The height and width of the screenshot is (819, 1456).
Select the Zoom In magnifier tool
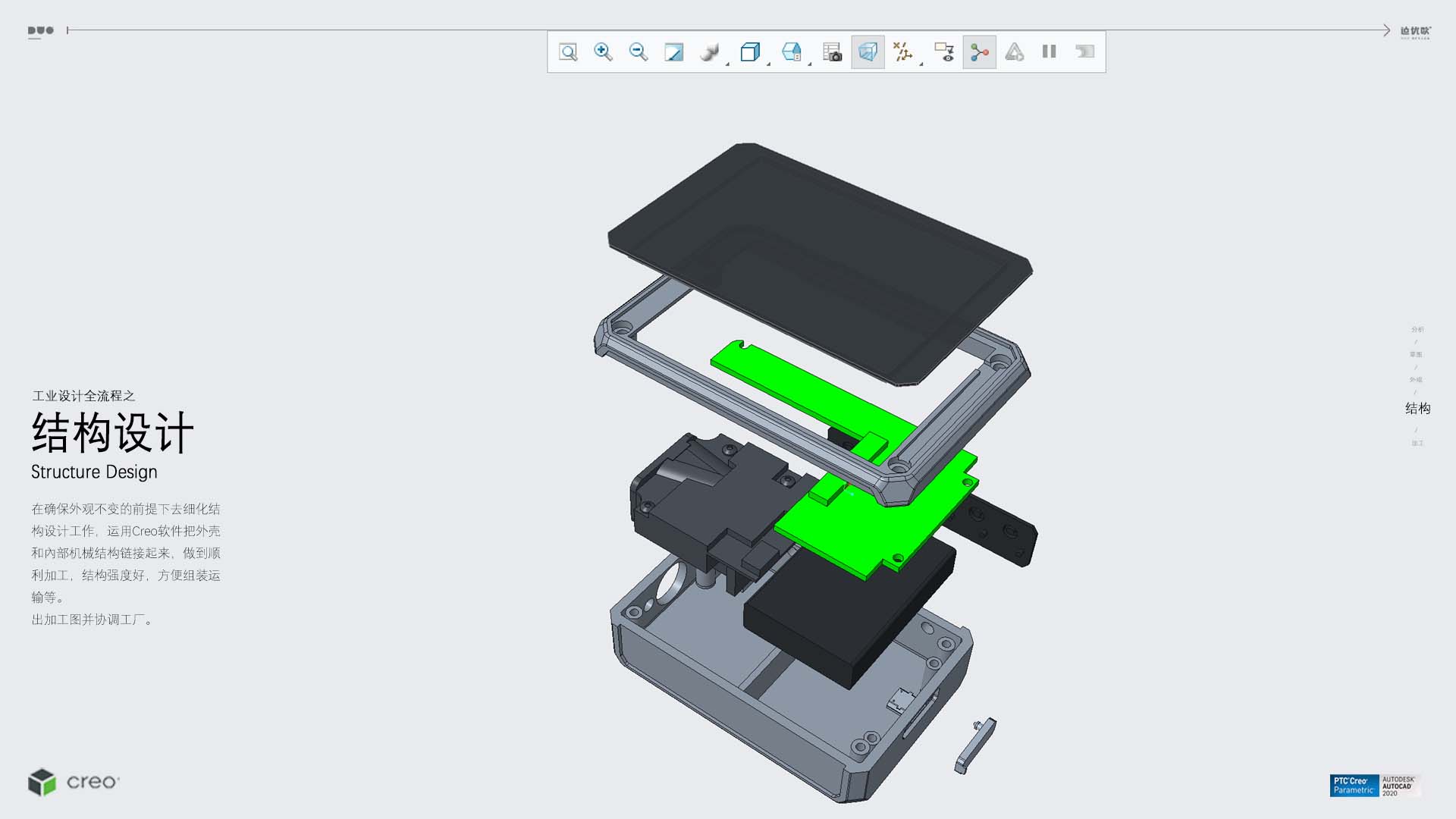[x=603, y=52]
